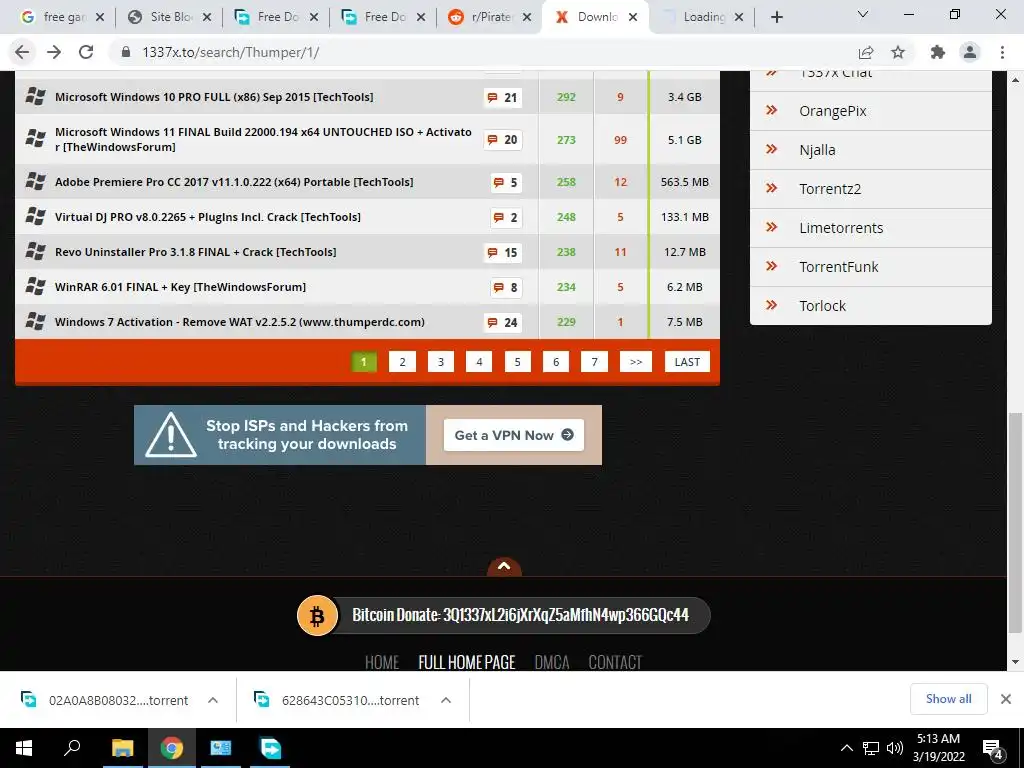Viewport: 1024px width, 768px height.
Task: Open comments bubble for Revo Uninstaller row
Action: coord(502,252)
